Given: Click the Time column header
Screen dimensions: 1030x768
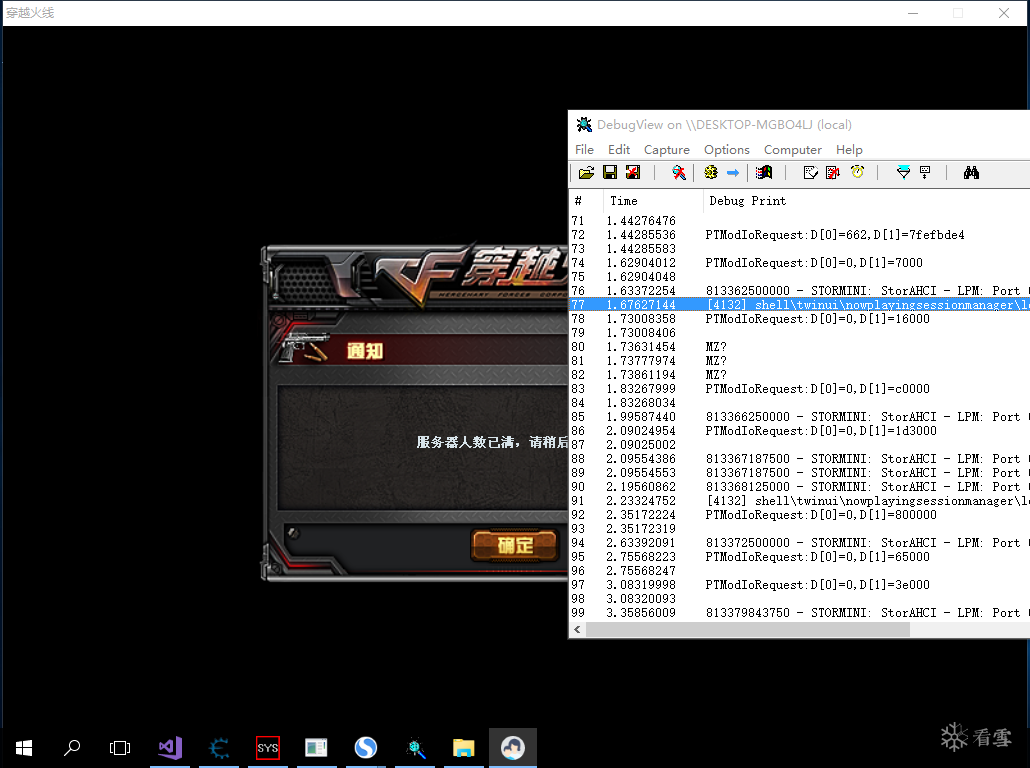Looking at the screenshot, I should (x=653, y=201).
